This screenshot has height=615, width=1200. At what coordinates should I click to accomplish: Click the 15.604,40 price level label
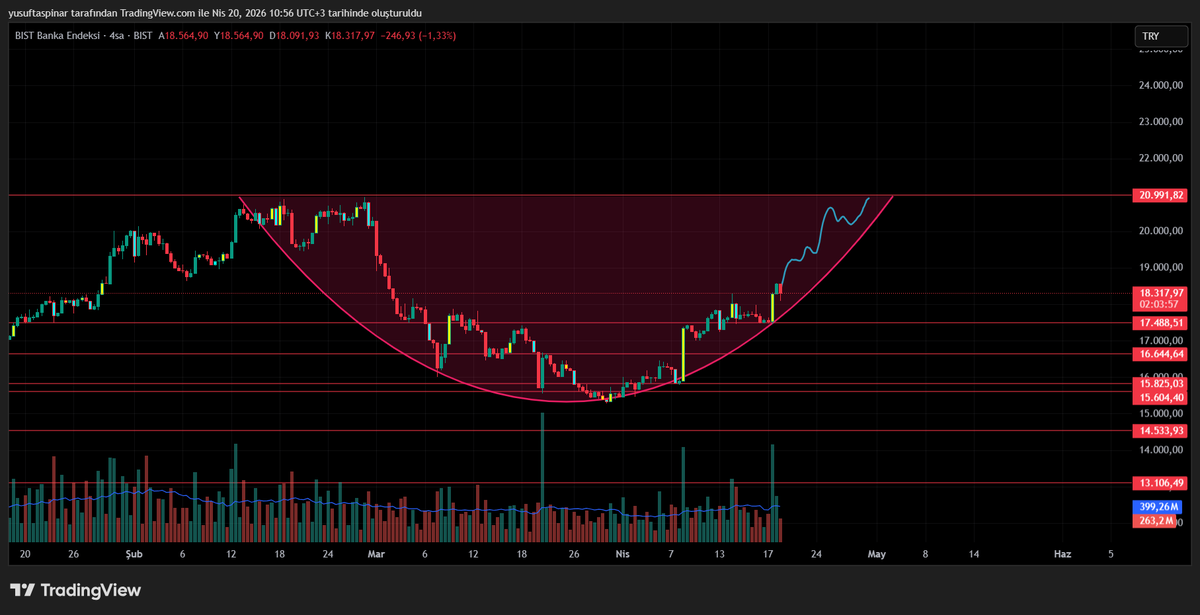1160,397
